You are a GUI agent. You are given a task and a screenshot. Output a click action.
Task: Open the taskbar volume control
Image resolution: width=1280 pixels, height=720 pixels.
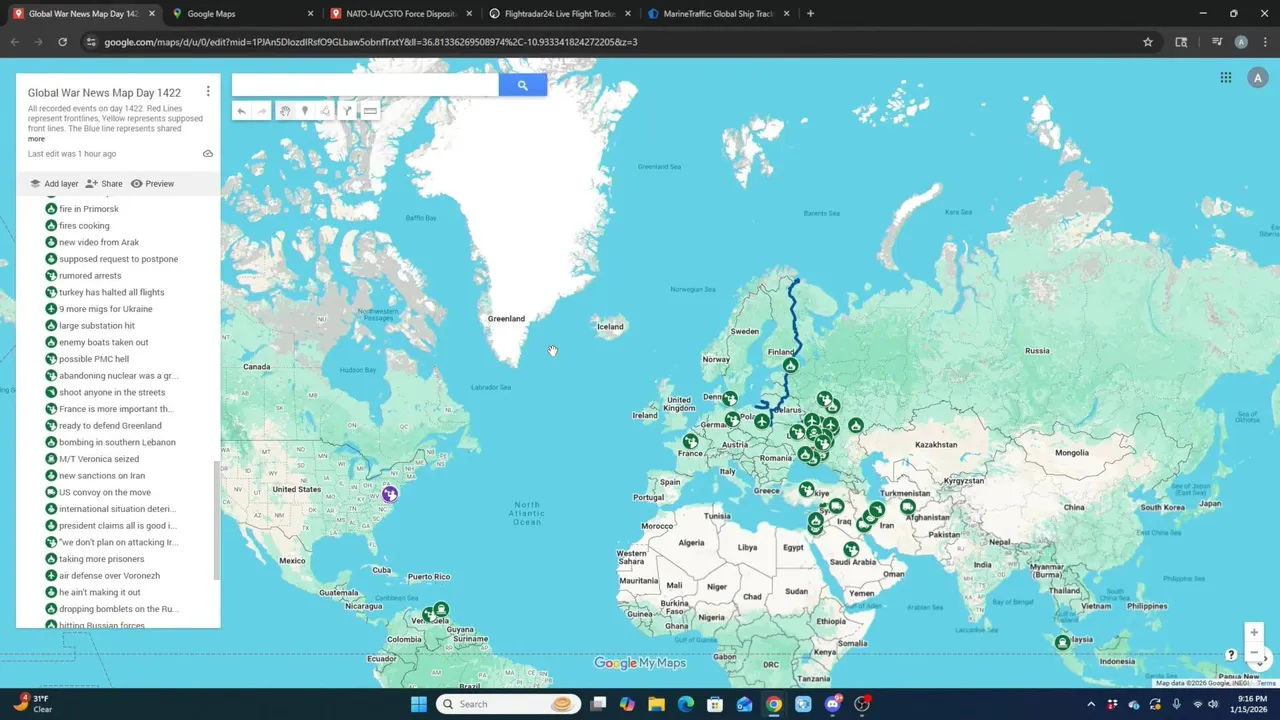click(1213, 704)
